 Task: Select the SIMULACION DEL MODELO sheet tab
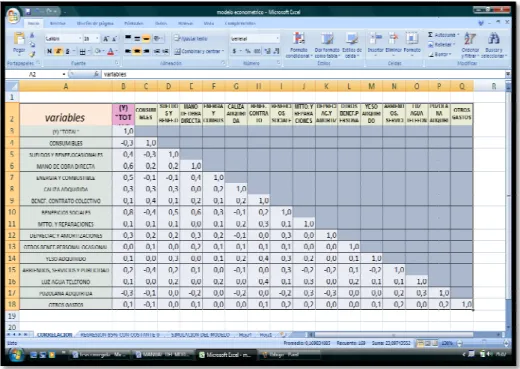tap(200, 335)
